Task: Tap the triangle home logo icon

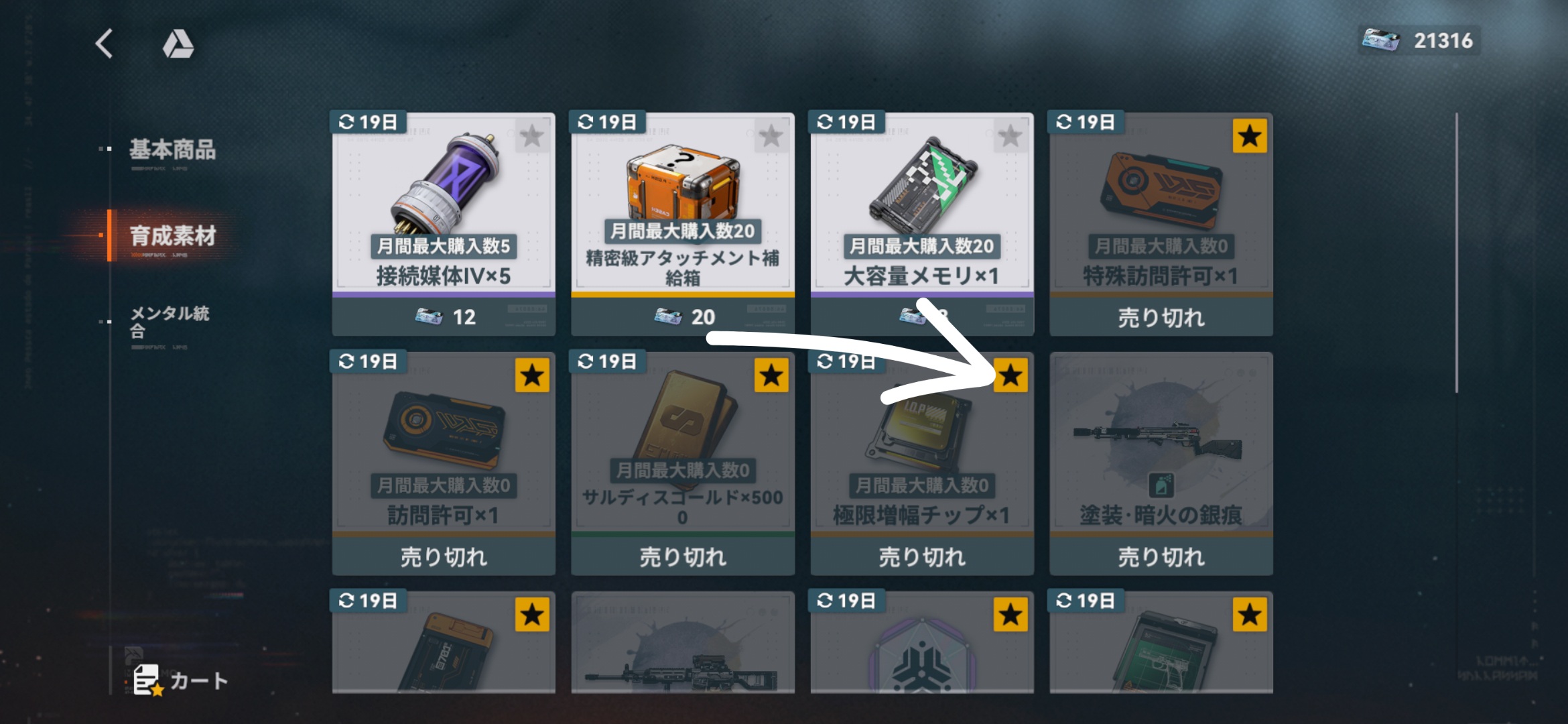Action: [178, 44]
